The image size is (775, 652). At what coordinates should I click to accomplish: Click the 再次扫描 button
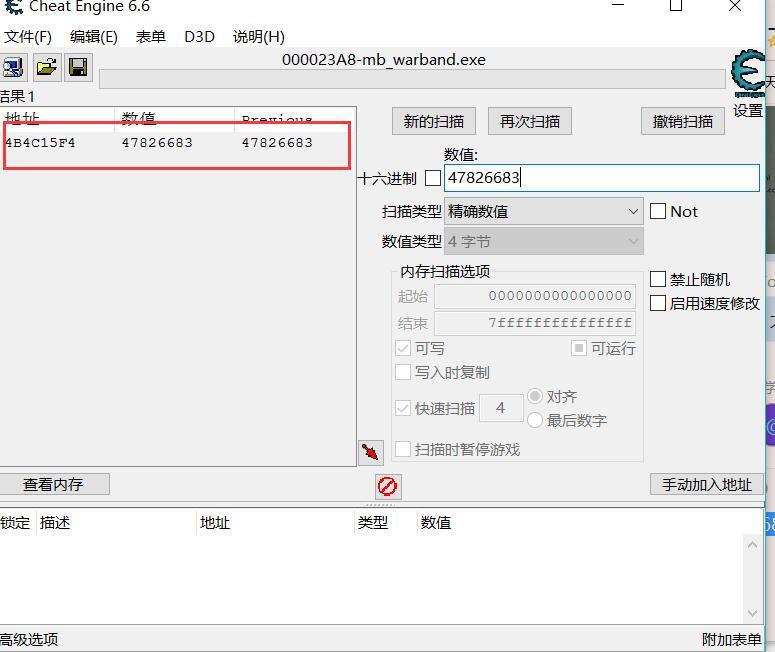[x=530, y=121]
